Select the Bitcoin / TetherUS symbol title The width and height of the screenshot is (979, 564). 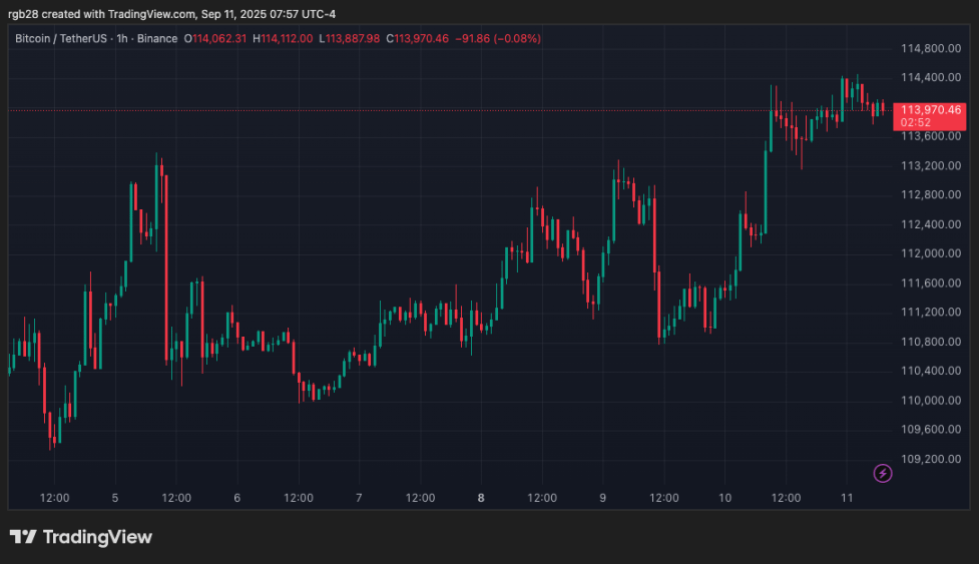64,39
